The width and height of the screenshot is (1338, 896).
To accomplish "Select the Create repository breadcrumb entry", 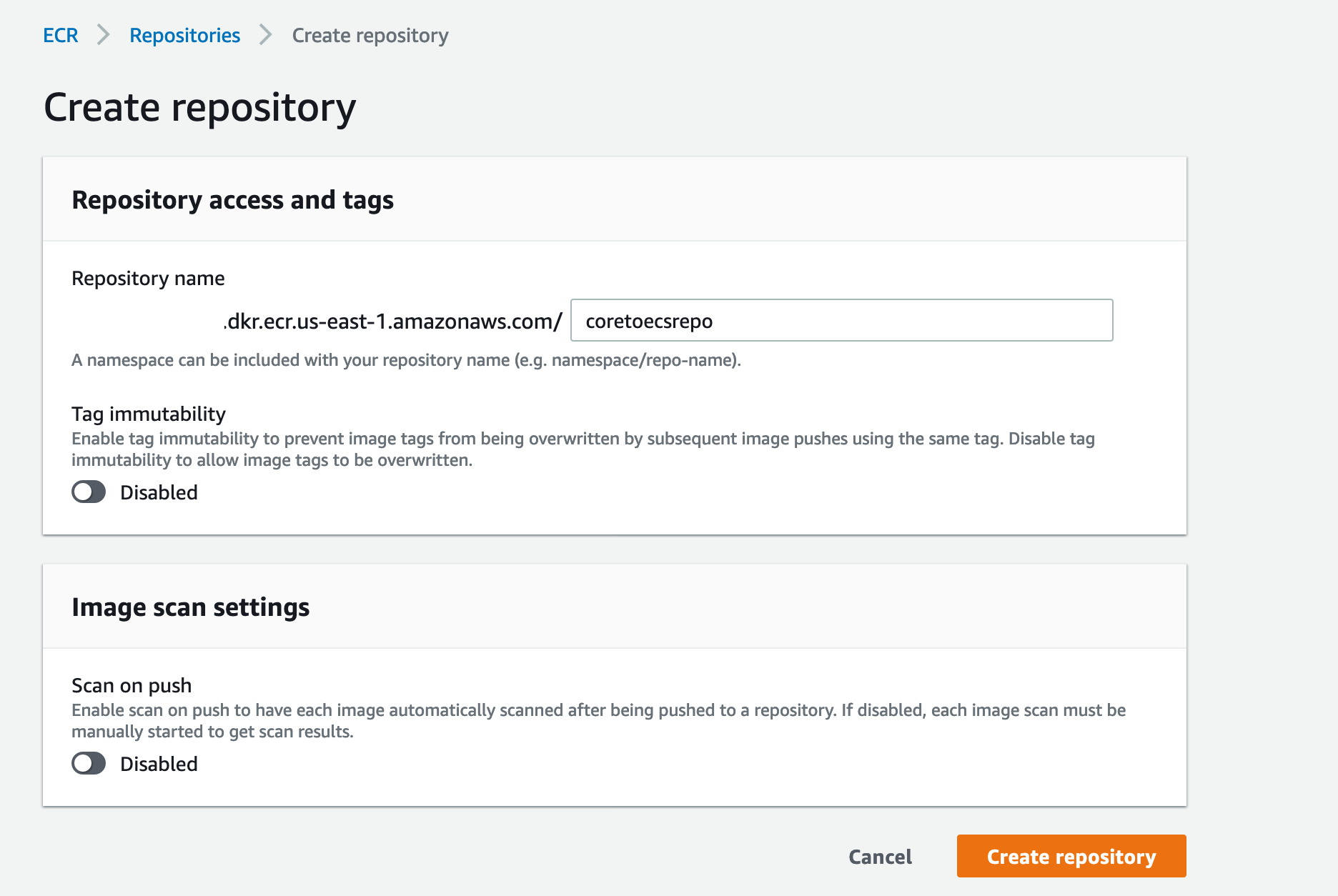I will [369, 35].
